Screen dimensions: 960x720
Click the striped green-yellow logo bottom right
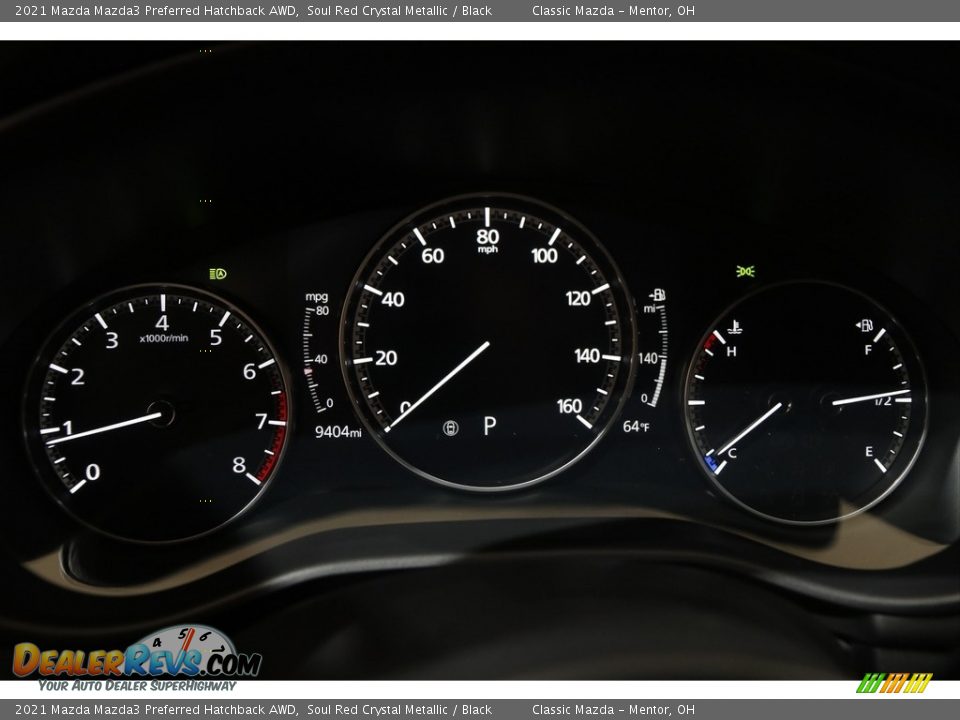(893, 683)
